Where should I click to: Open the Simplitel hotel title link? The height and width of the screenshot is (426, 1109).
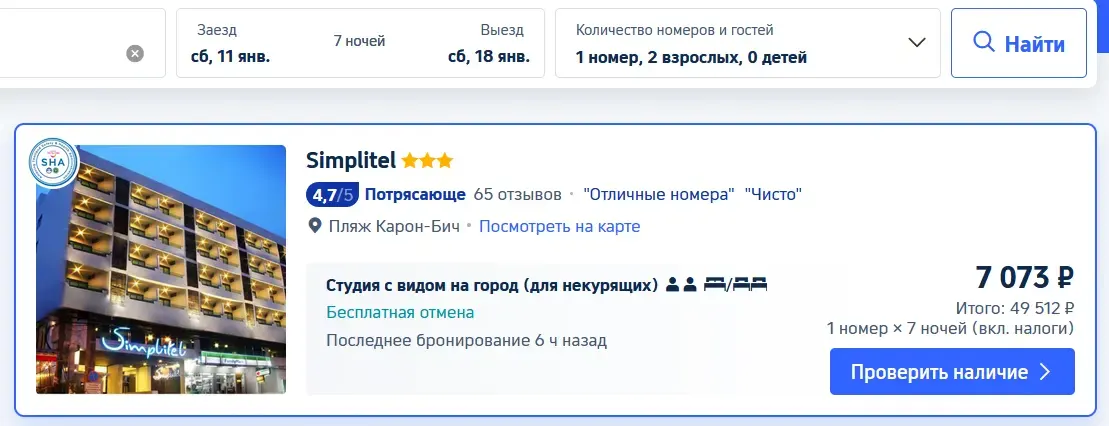(x=352, y=160)
